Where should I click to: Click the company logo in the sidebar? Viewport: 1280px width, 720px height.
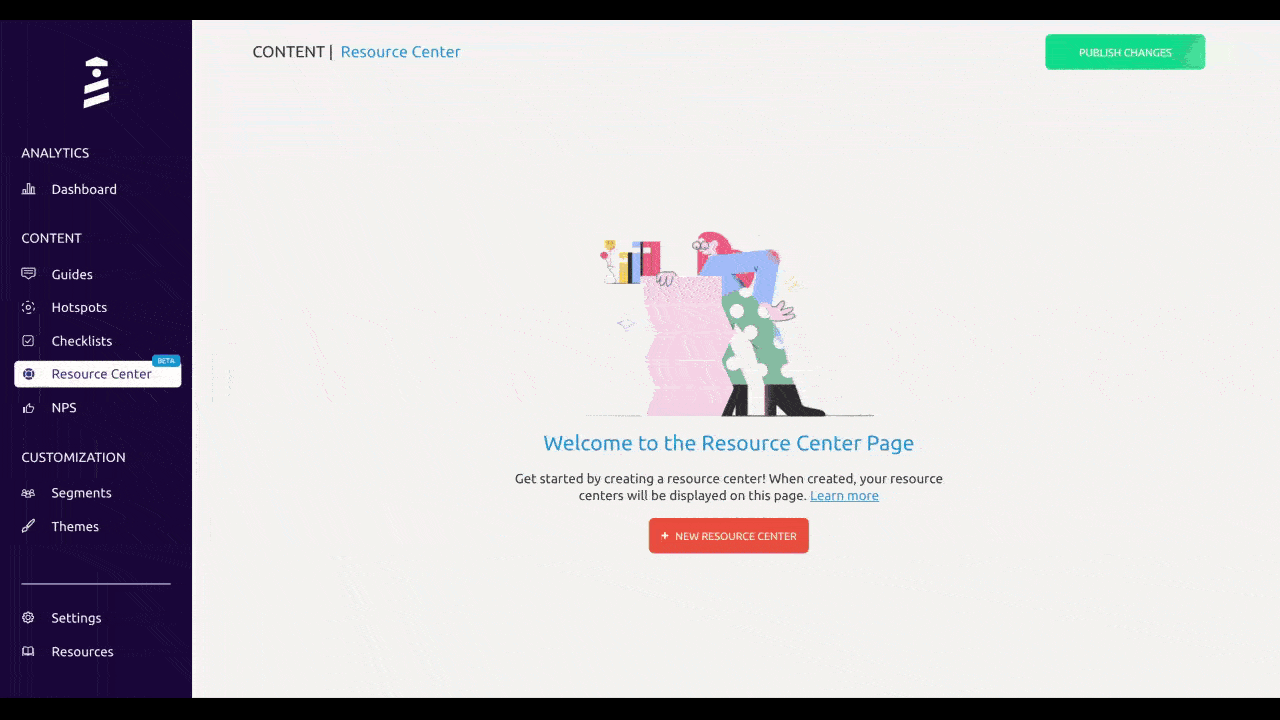(96, 82)
